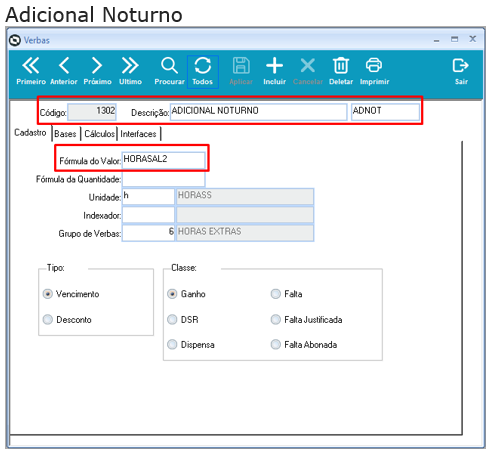This screenshot has height=451, width=492.
Task: Exit the window with Sair
Action: (461, 71)
